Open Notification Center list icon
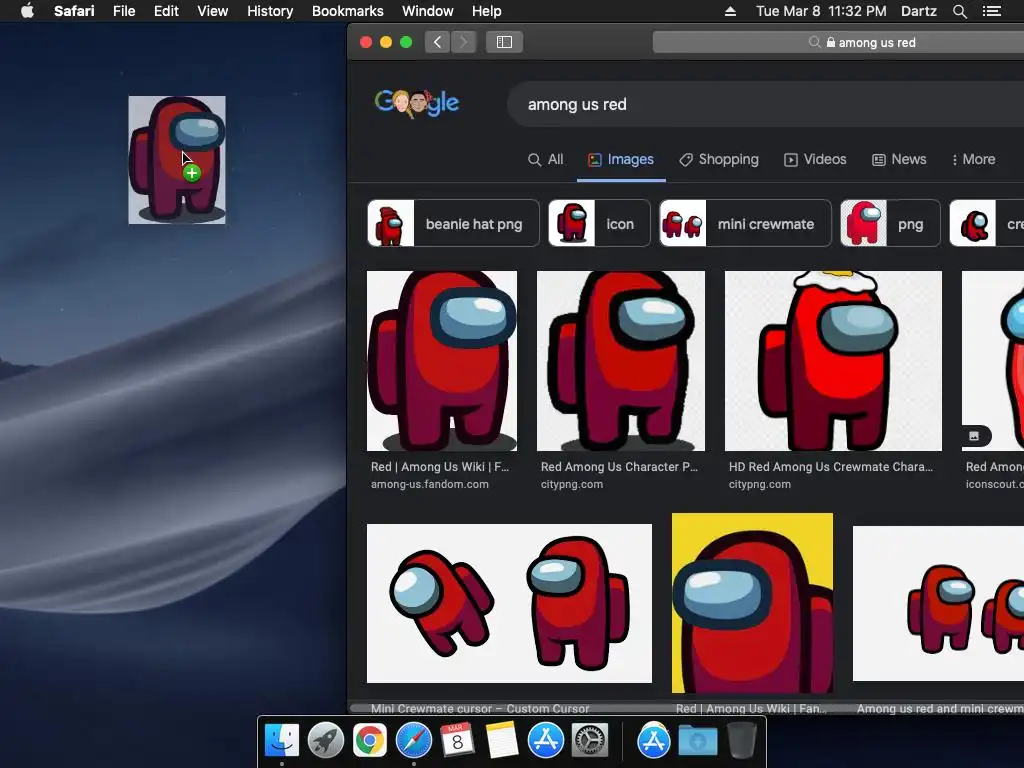This screenshot has height=768, width=1024. 991,11
